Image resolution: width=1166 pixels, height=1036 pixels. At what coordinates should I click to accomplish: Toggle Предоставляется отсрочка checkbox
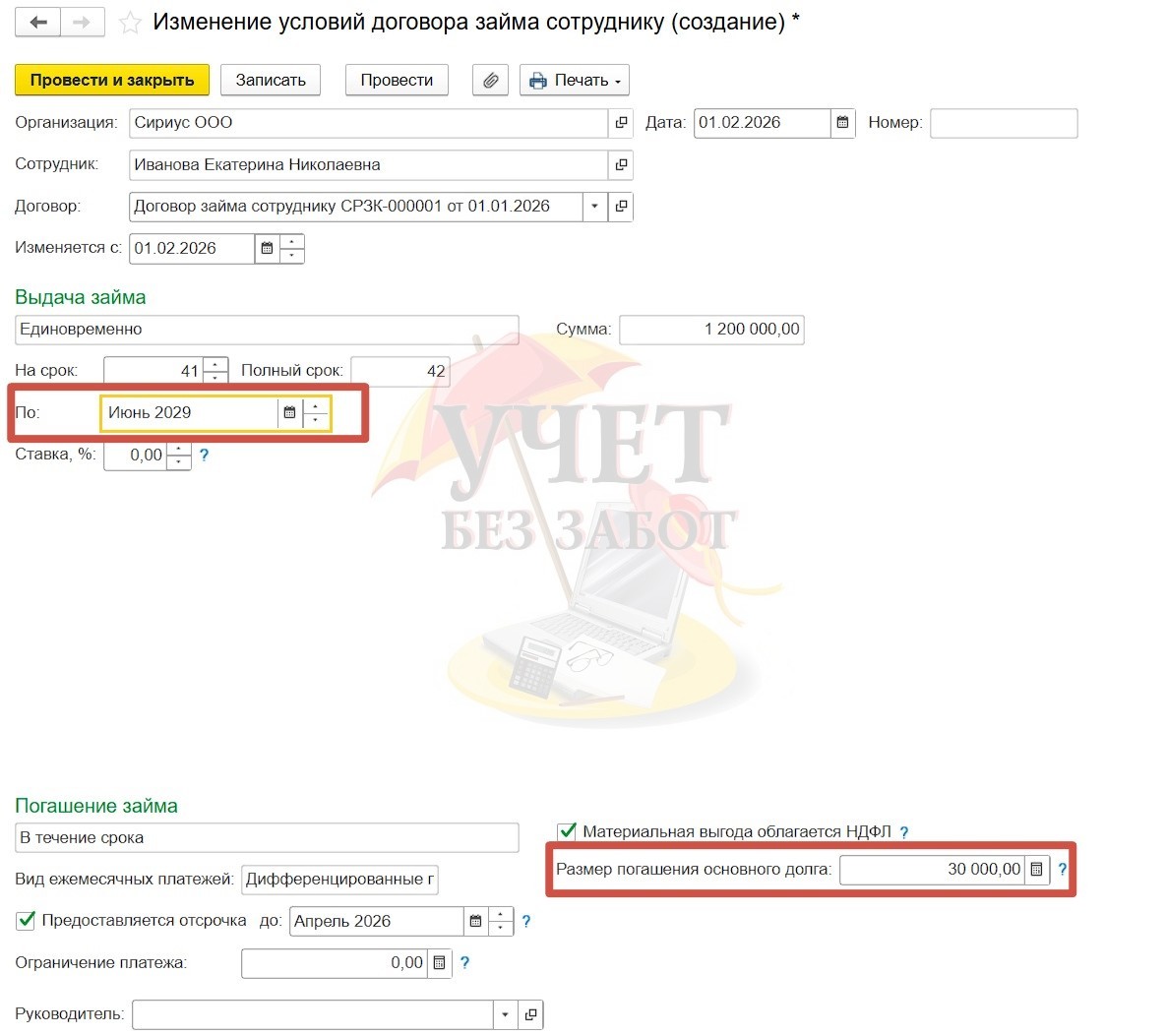coord(27,921)
